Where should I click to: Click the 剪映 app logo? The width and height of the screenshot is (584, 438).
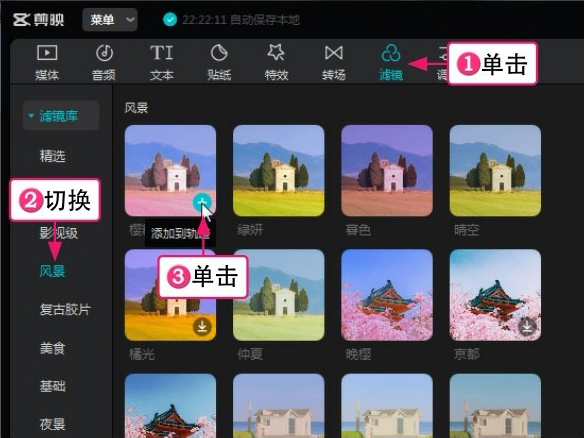click(x=39, y=20)
